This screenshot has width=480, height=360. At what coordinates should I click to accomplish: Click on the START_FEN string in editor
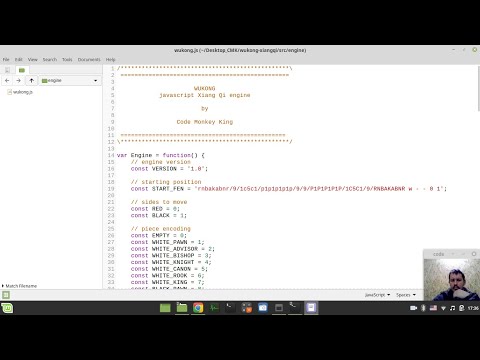(x=320, y=189)
